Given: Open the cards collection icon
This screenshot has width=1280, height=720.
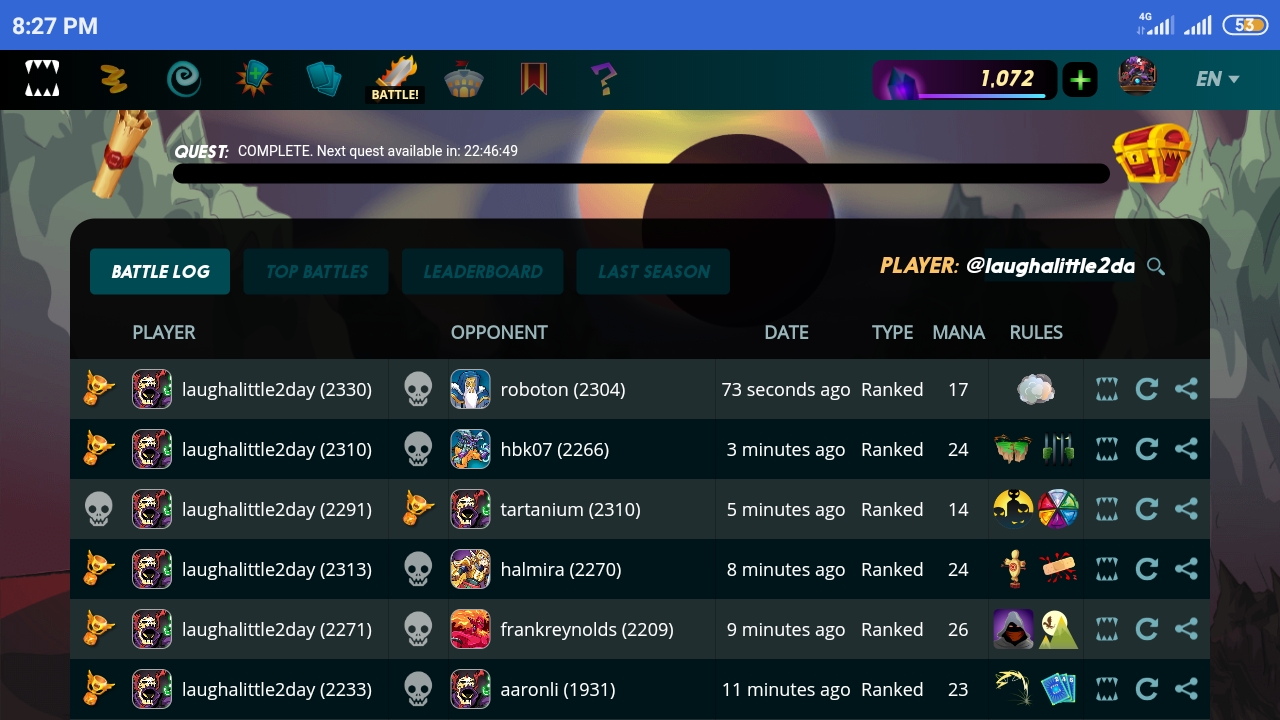Looking at the screenshot, I should coord(324,79).
